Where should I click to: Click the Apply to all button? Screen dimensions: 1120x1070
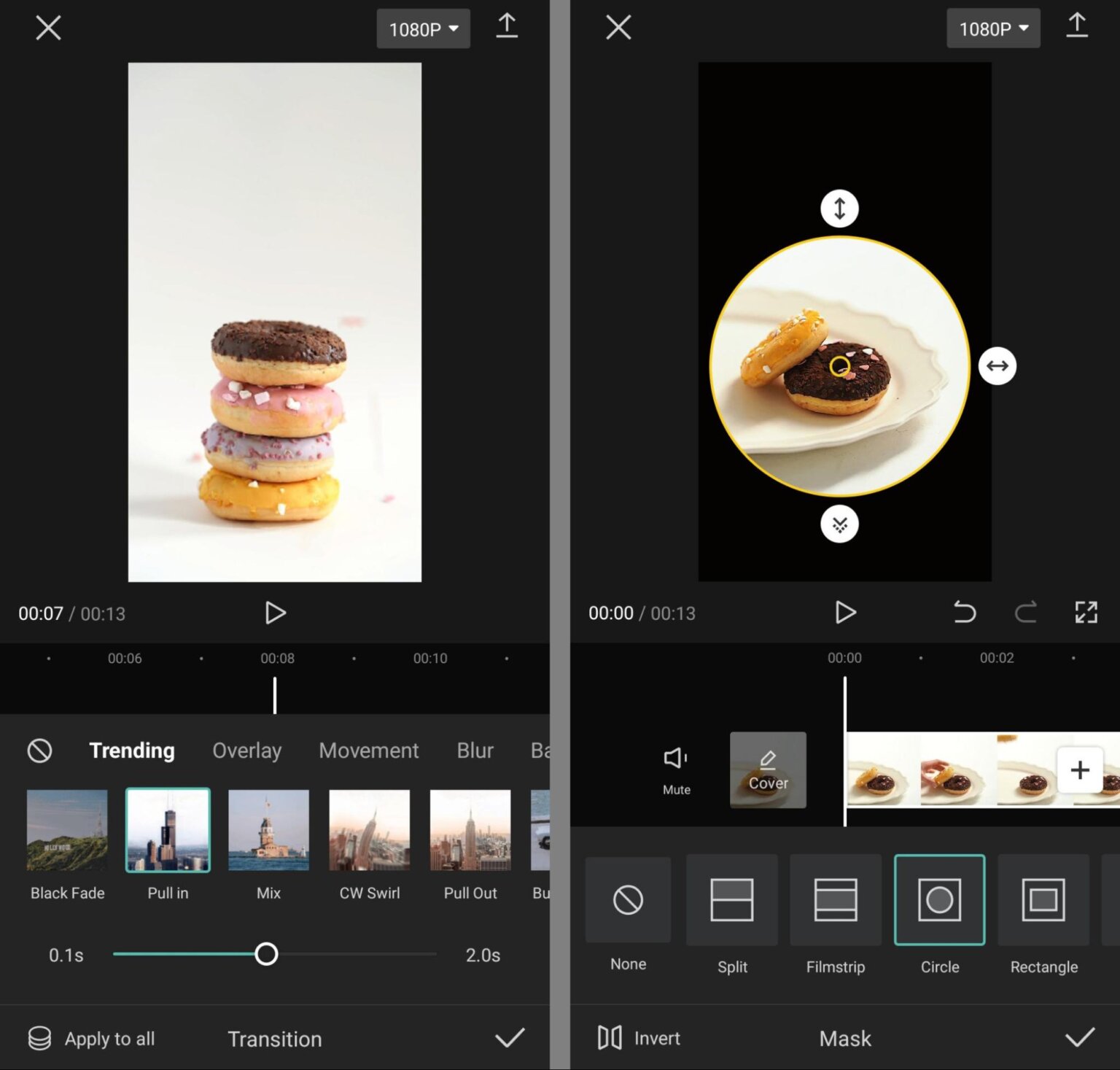[93, 1038]
